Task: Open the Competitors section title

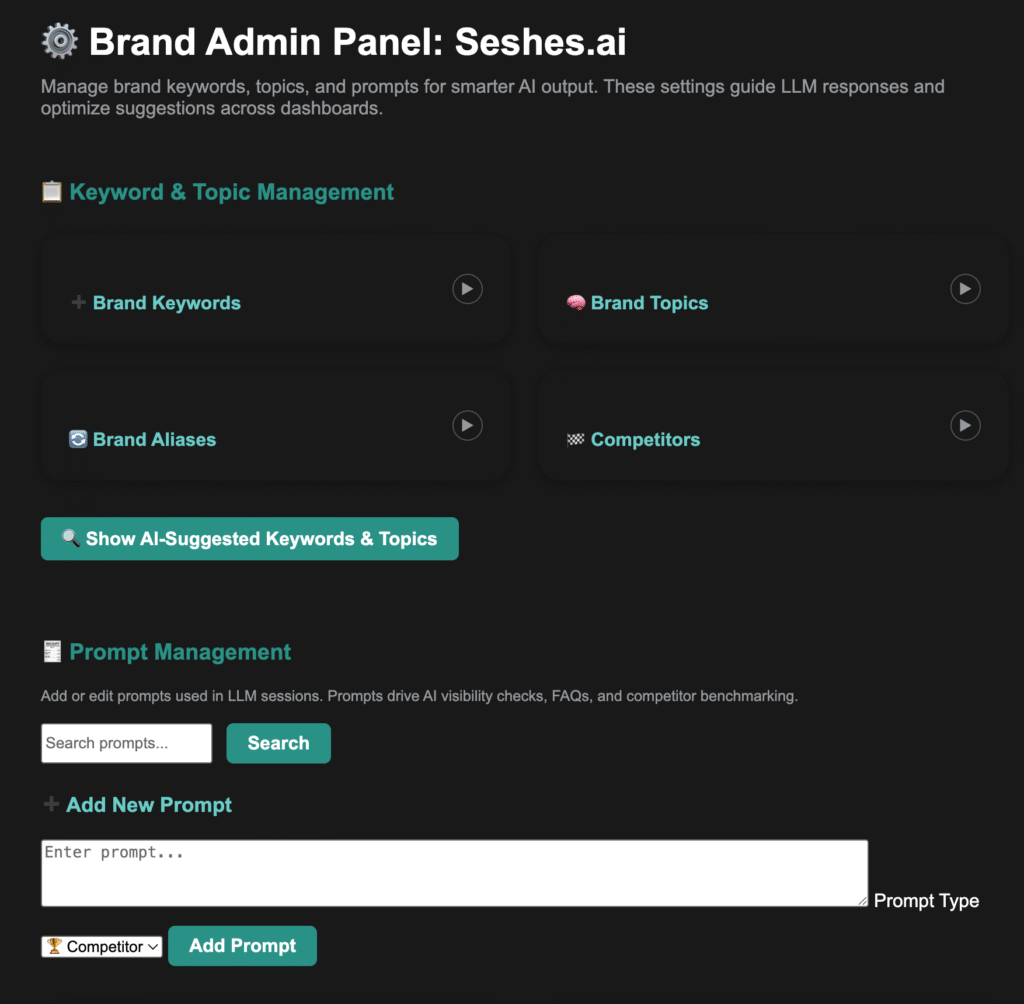Action: point(645,439)
